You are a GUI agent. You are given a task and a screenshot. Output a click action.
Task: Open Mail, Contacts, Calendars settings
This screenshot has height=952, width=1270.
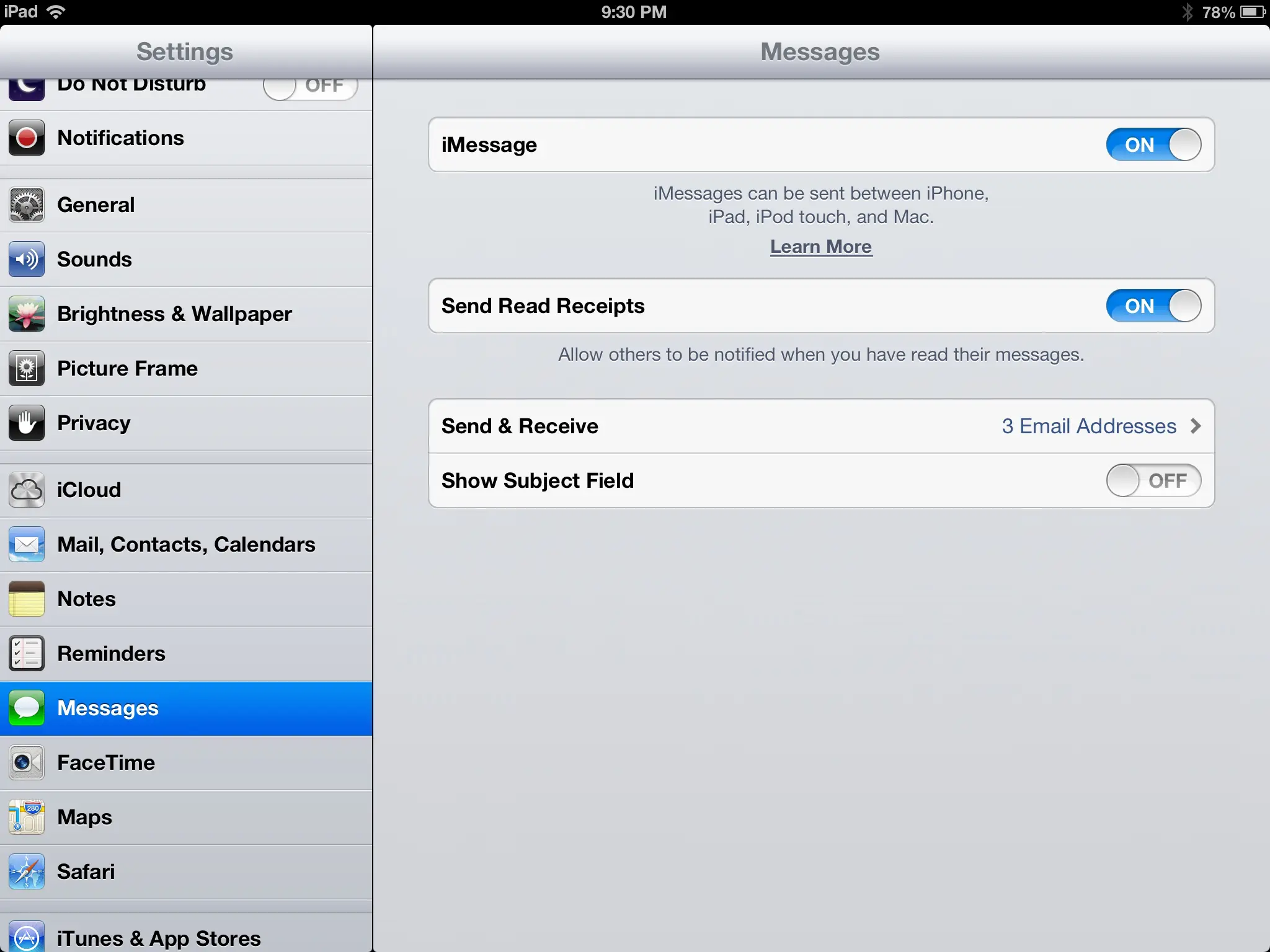186,544
